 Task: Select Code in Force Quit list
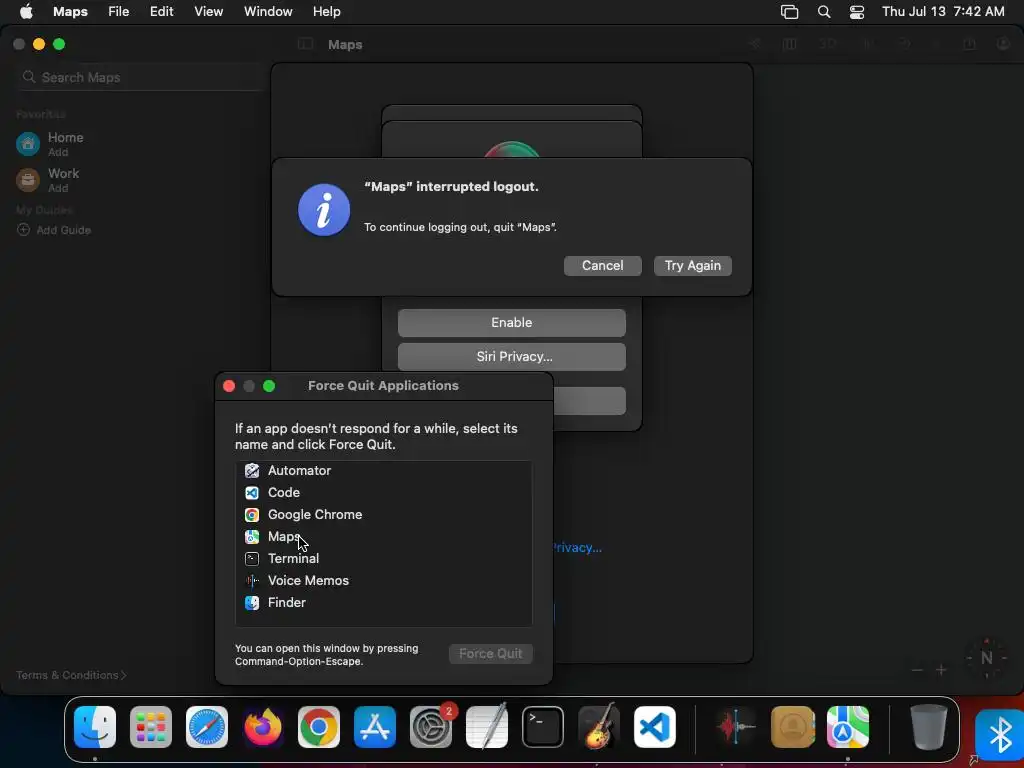point(383,492)
